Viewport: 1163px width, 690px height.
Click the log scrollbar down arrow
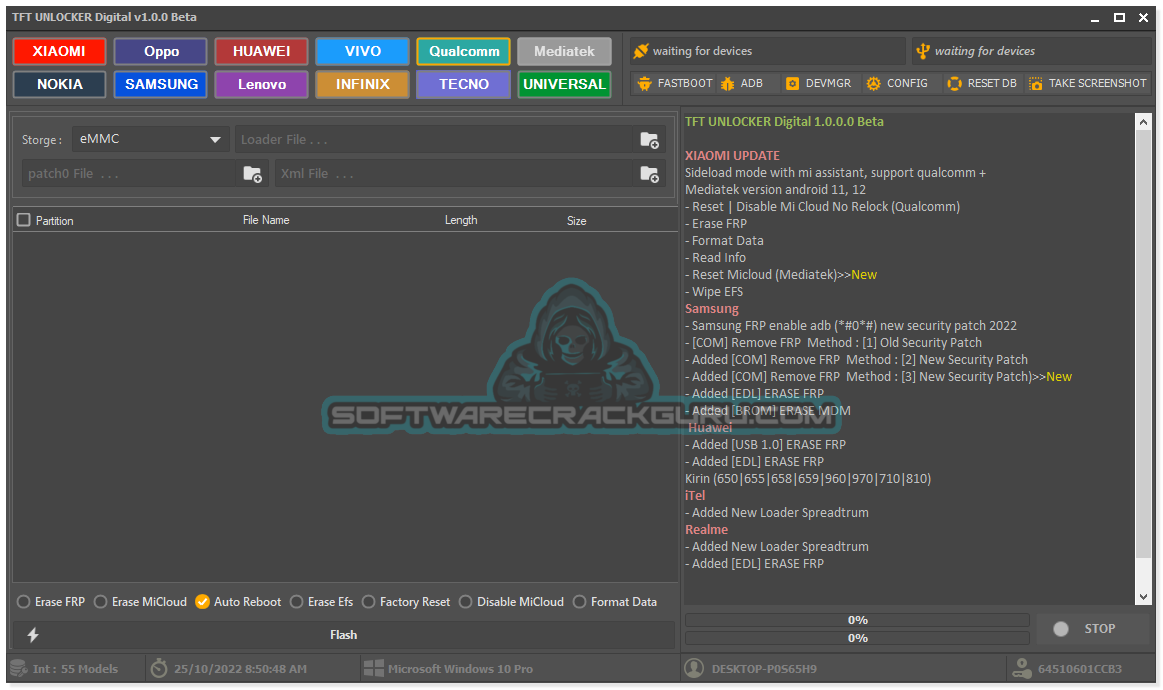pyautogui.click(x=1143, y=596)
